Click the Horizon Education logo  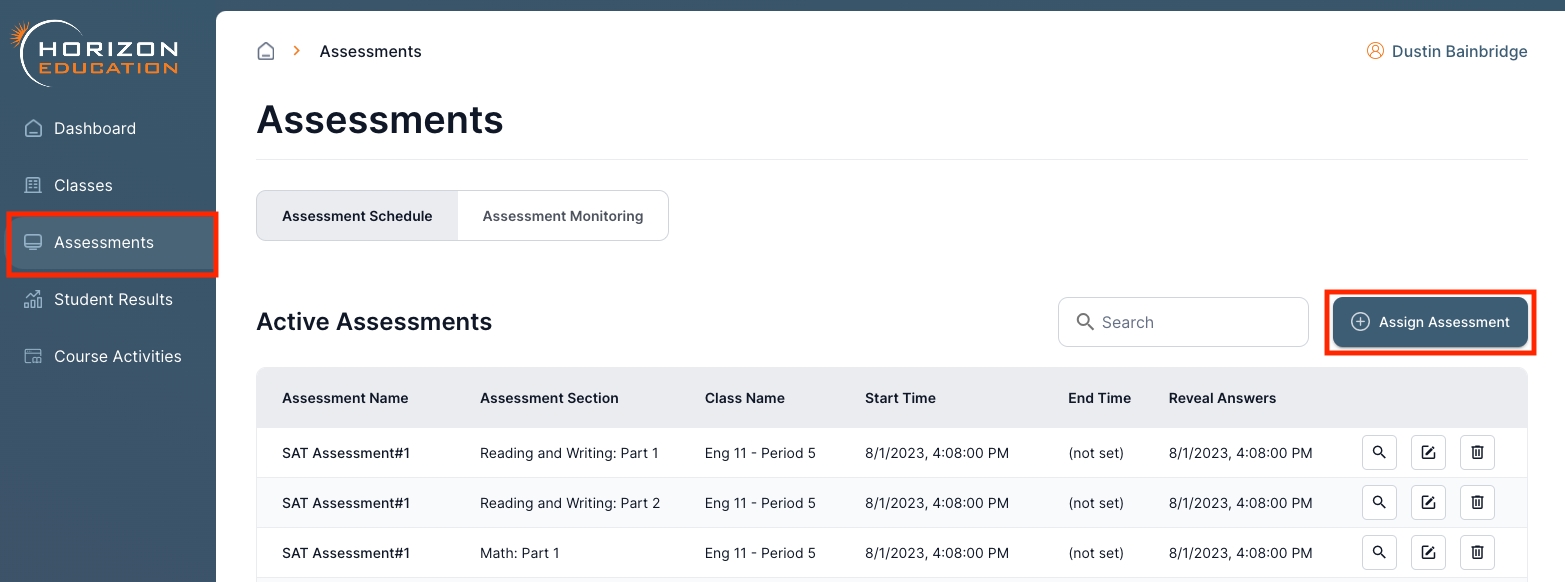click(96, 55)
